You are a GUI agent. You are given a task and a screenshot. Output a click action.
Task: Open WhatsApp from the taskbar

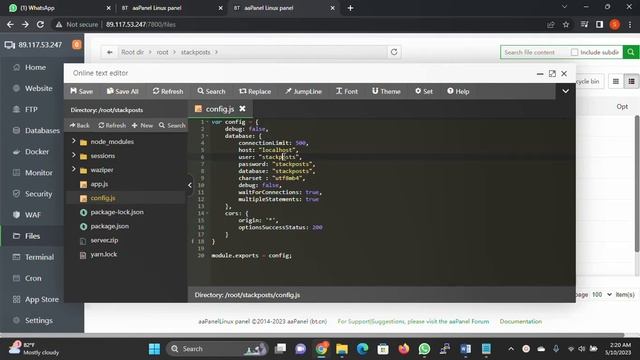click(x=424, y=349)
